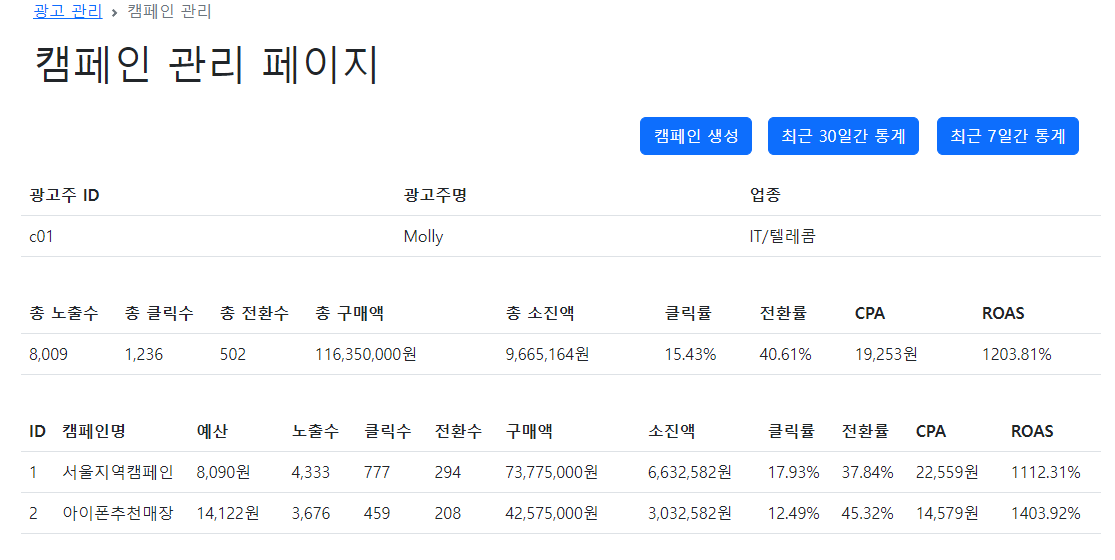Viewport: 1115px width, 560px height.
Task: Click the campaign ID column header
Action: [37, 431]
